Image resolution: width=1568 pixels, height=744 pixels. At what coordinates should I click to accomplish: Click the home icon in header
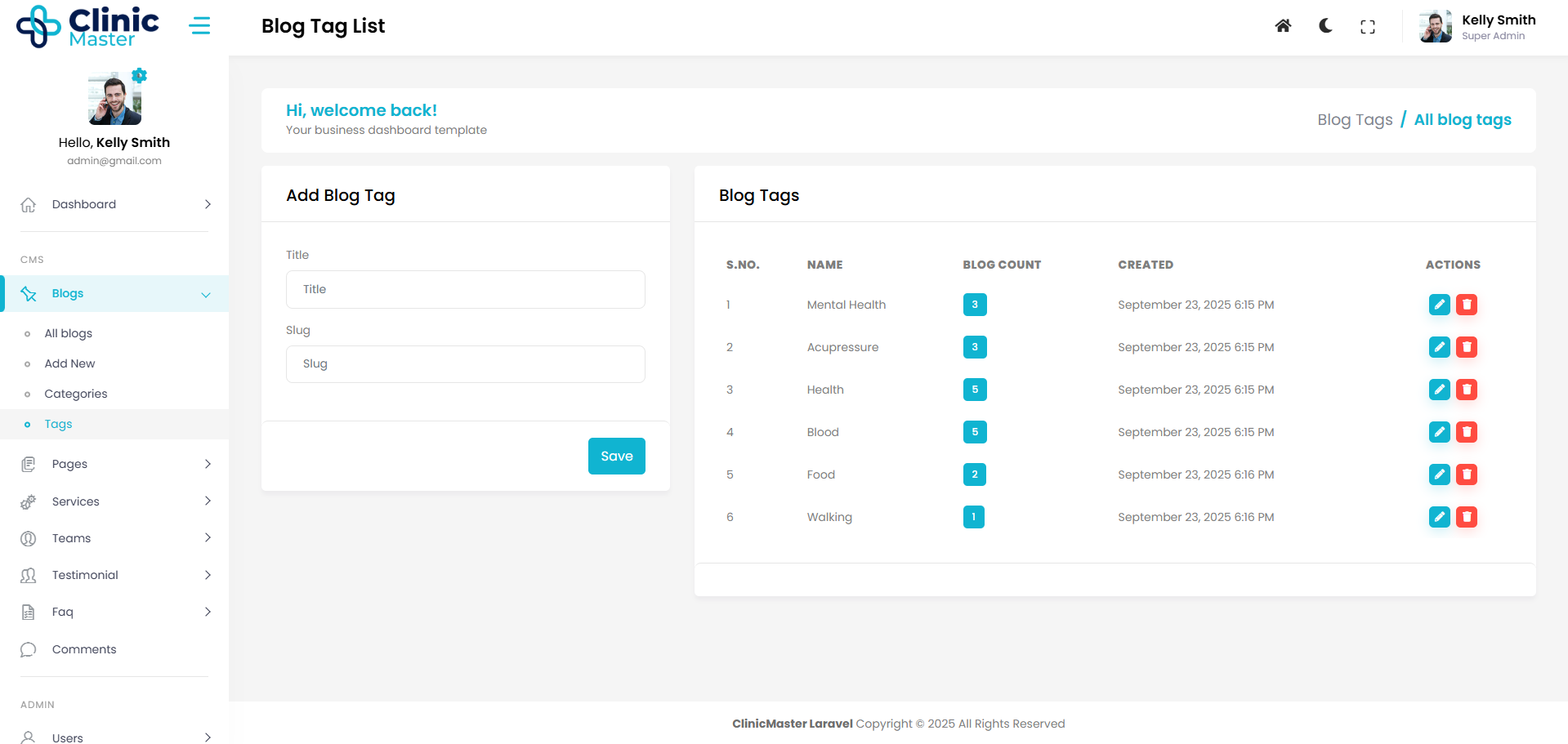coord(1283,26)
